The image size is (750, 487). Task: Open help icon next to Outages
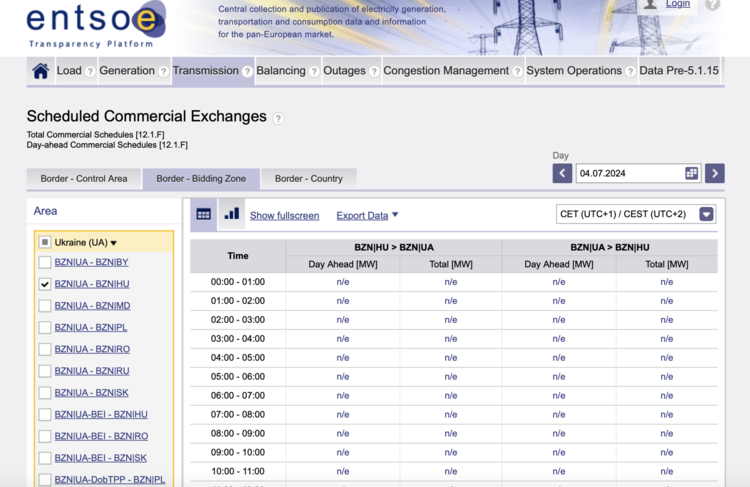click(374, 72)
